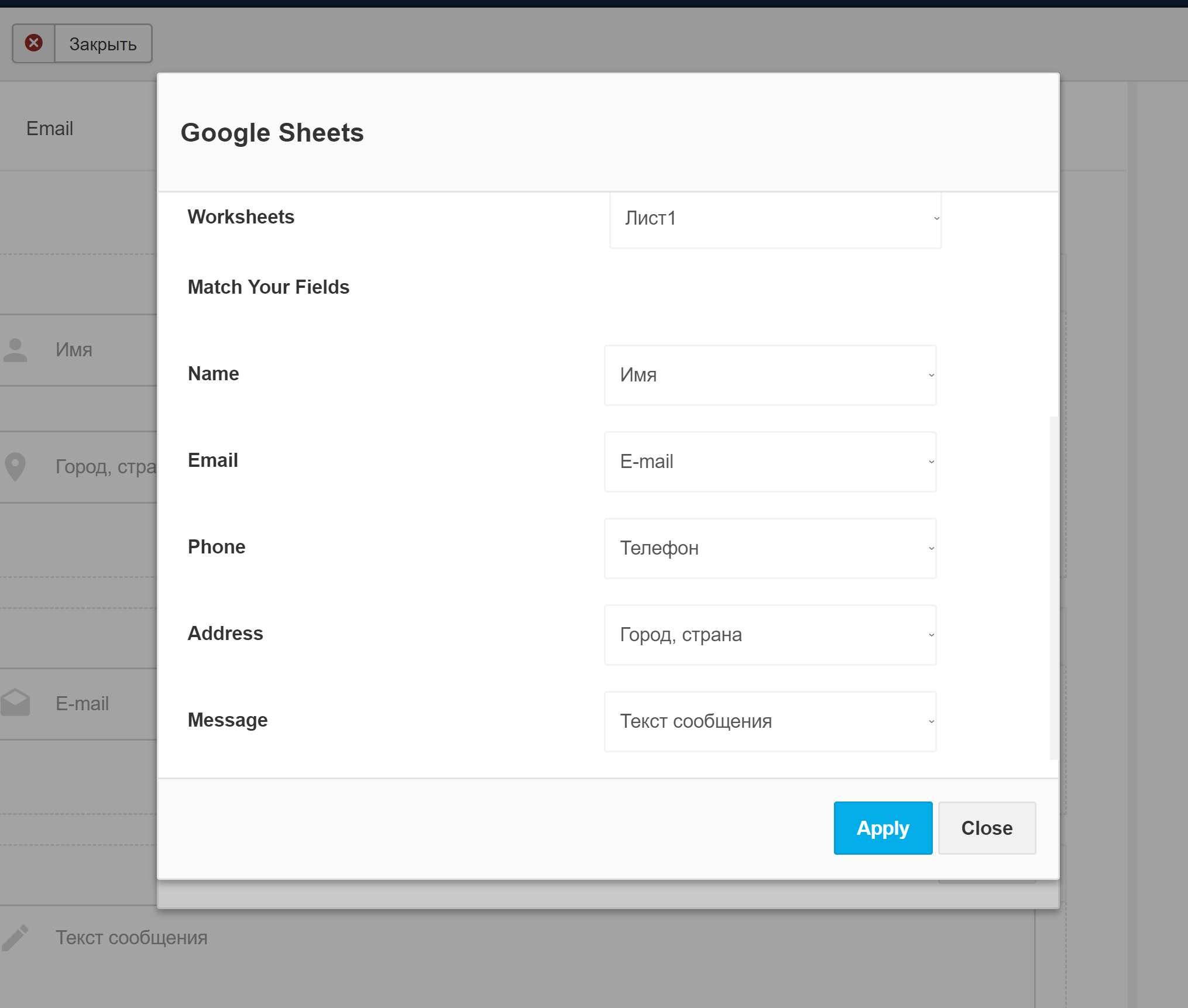Click the Match Your Fields heading

269,287
